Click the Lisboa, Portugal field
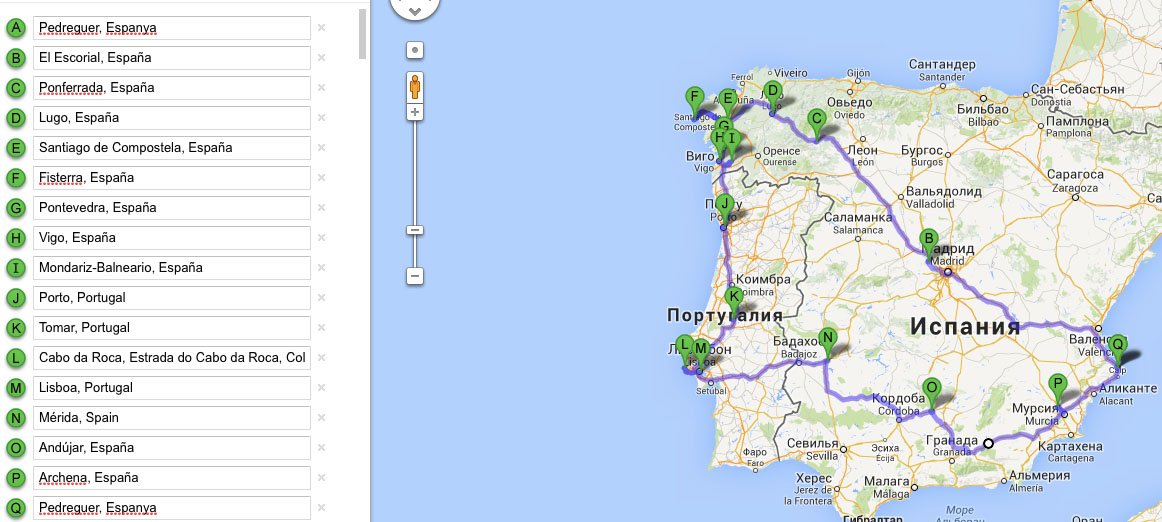The image size is (1162, 522). pyautogui.click(x=171, y=388)
